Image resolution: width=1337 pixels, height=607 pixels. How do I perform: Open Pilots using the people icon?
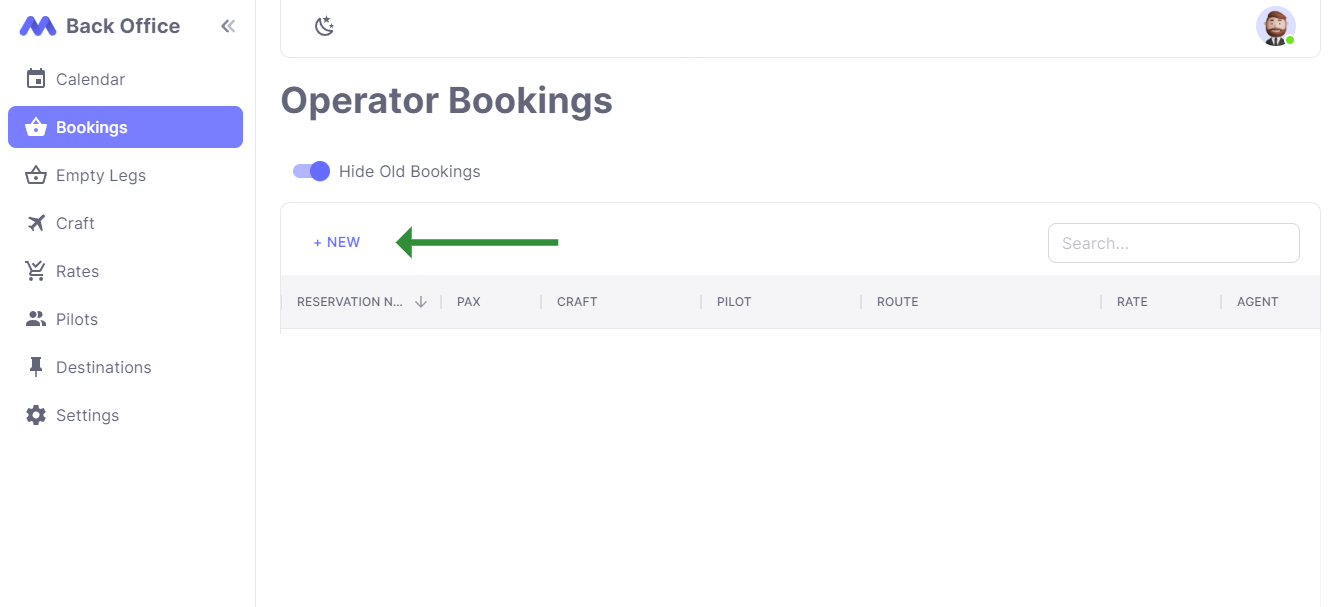click(36, 318)
